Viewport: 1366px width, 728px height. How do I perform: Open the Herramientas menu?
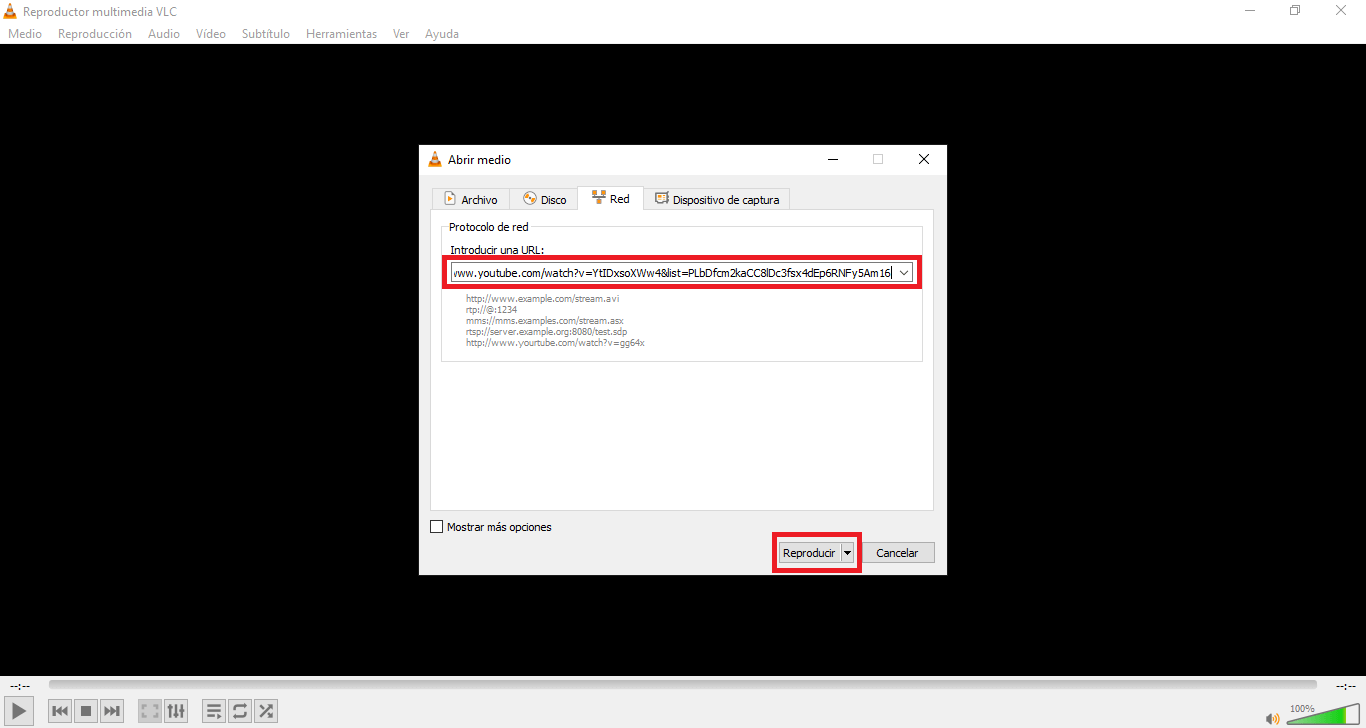click(x=341, y=34)
